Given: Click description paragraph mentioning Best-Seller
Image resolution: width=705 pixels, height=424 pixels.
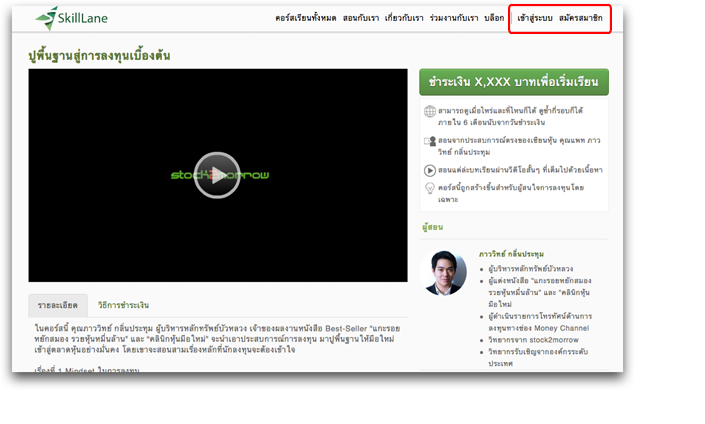Looking at the screenshot, I should [217, 339].
